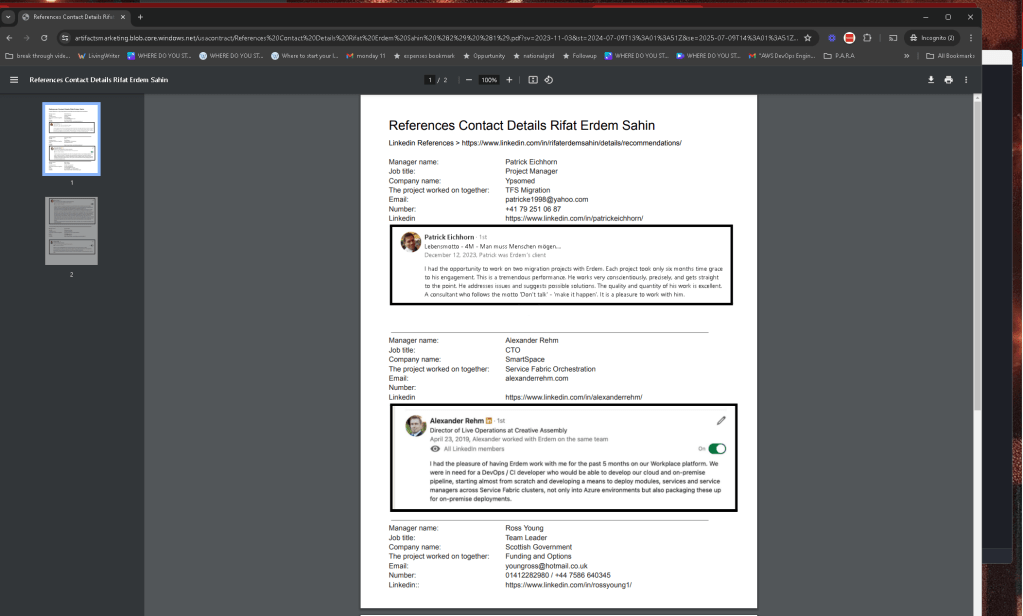Show more bookmarks via double chevron
Screen dimensions: 1023x616
click(x=906, y=56)
